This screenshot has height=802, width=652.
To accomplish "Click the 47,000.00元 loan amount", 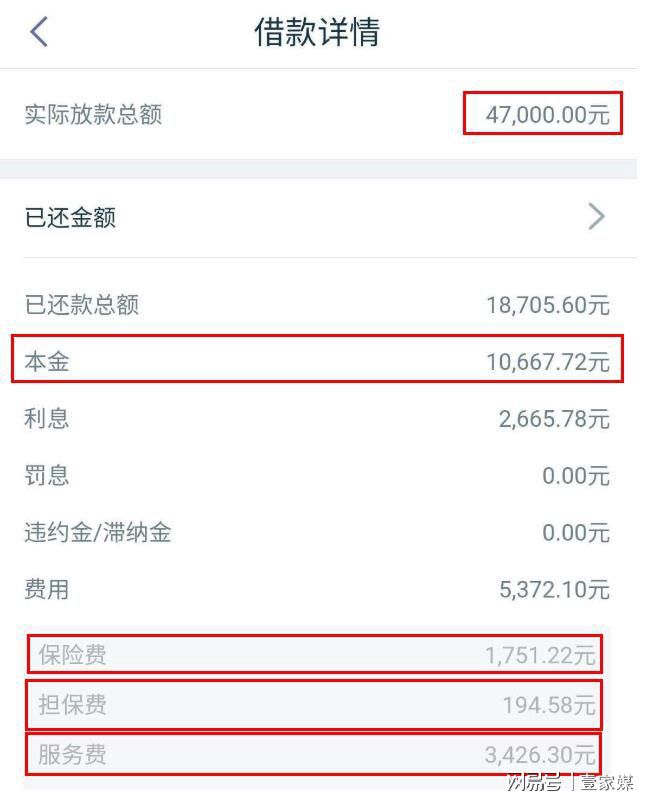I will (547, 115).
